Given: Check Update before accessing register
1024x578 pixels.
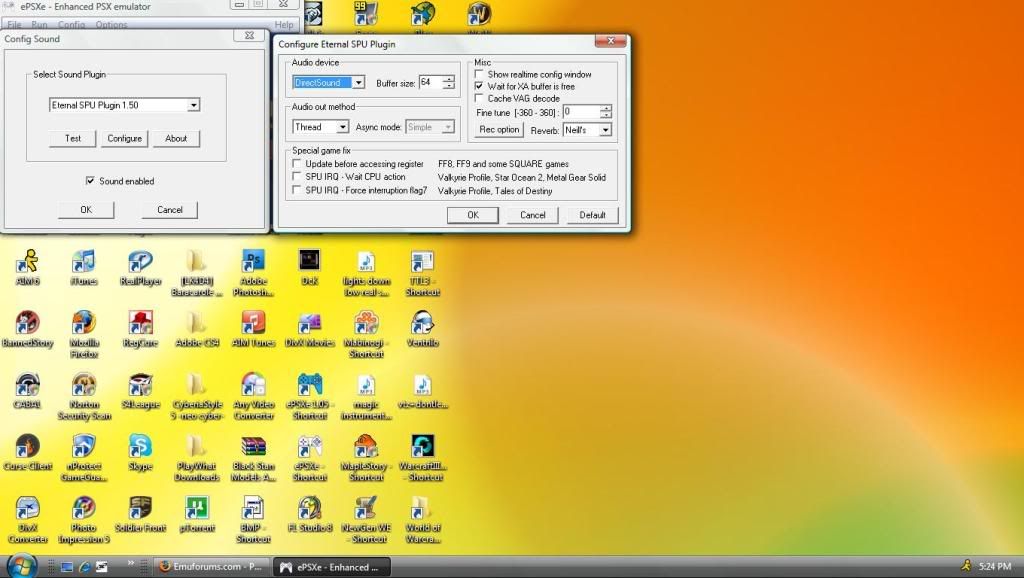Looking at the screenshot, I should click(296, 164).
